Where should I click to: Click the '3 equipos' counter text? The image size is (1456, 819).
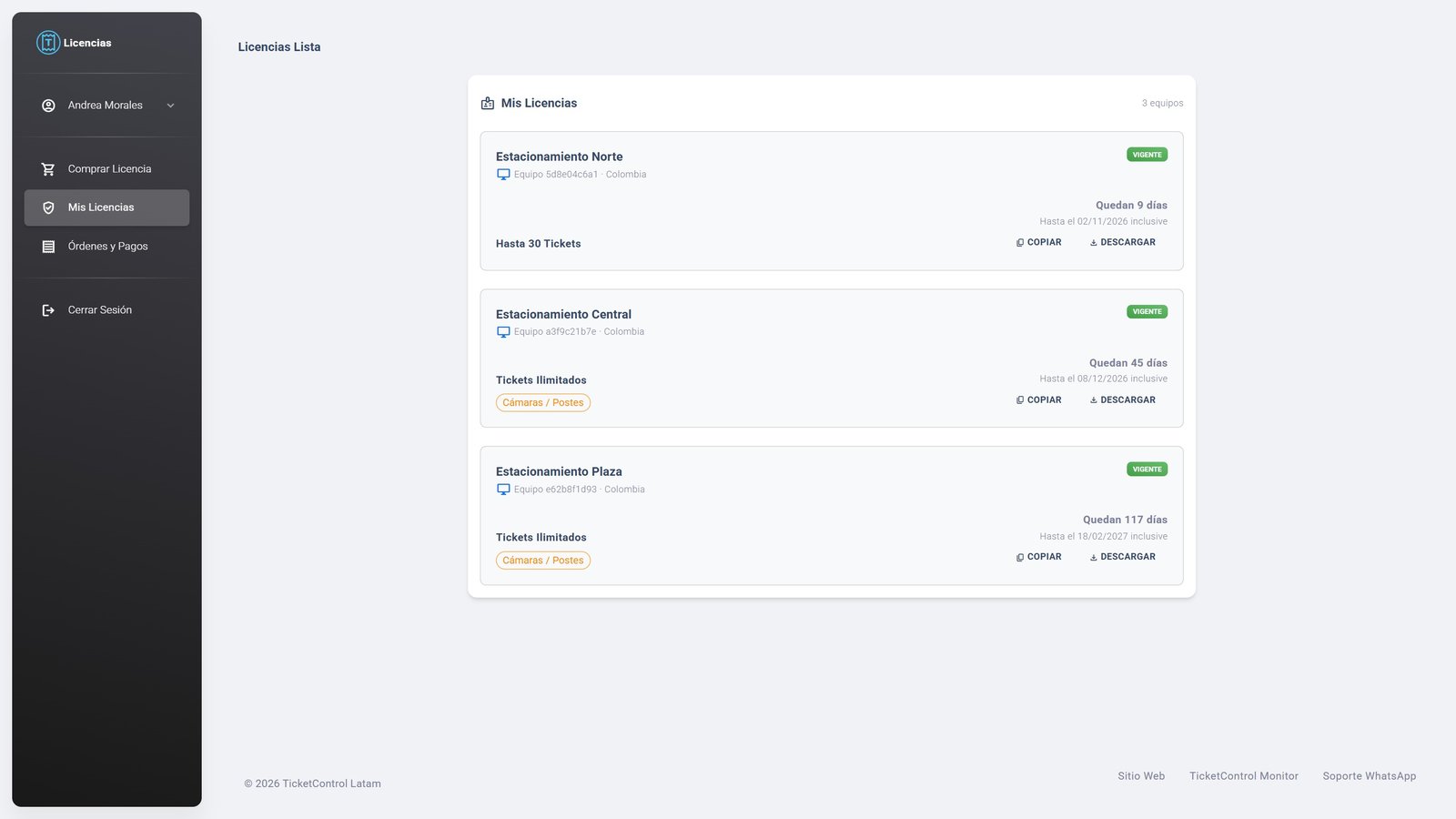tap(1163, 104)
